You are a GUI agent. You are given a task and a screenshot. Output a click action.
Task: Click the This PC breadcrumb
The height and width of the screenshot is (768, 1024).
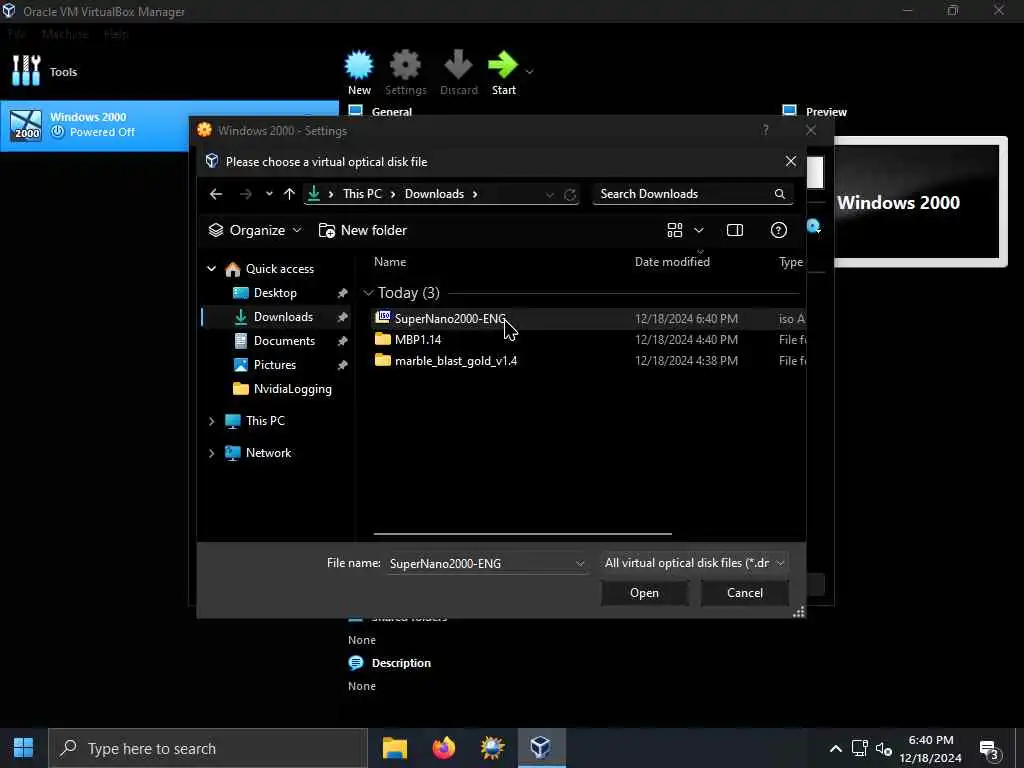[362, 194]
